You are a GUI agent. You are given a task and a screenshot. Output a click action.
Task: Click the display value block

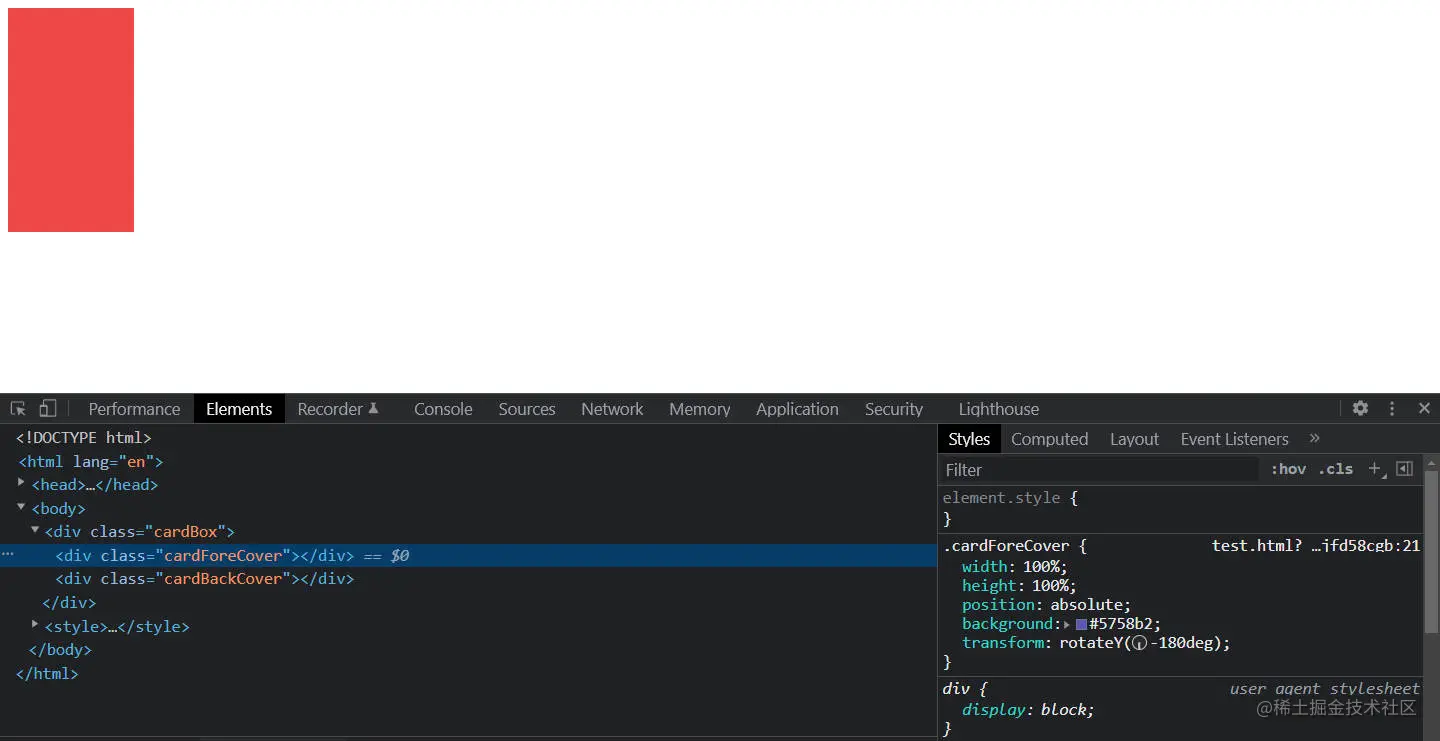[x=1064, y=710]
